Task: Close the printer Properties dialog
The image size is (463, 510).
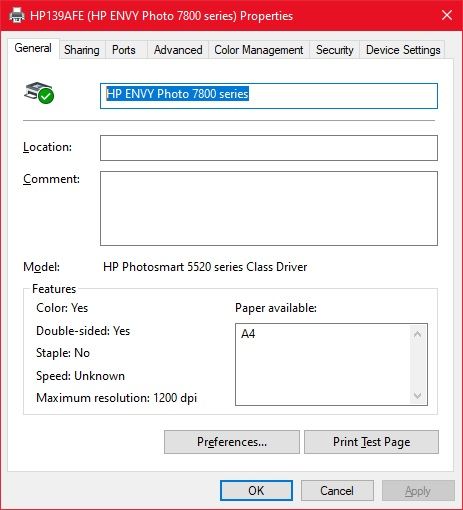Action: click(447, 15)
